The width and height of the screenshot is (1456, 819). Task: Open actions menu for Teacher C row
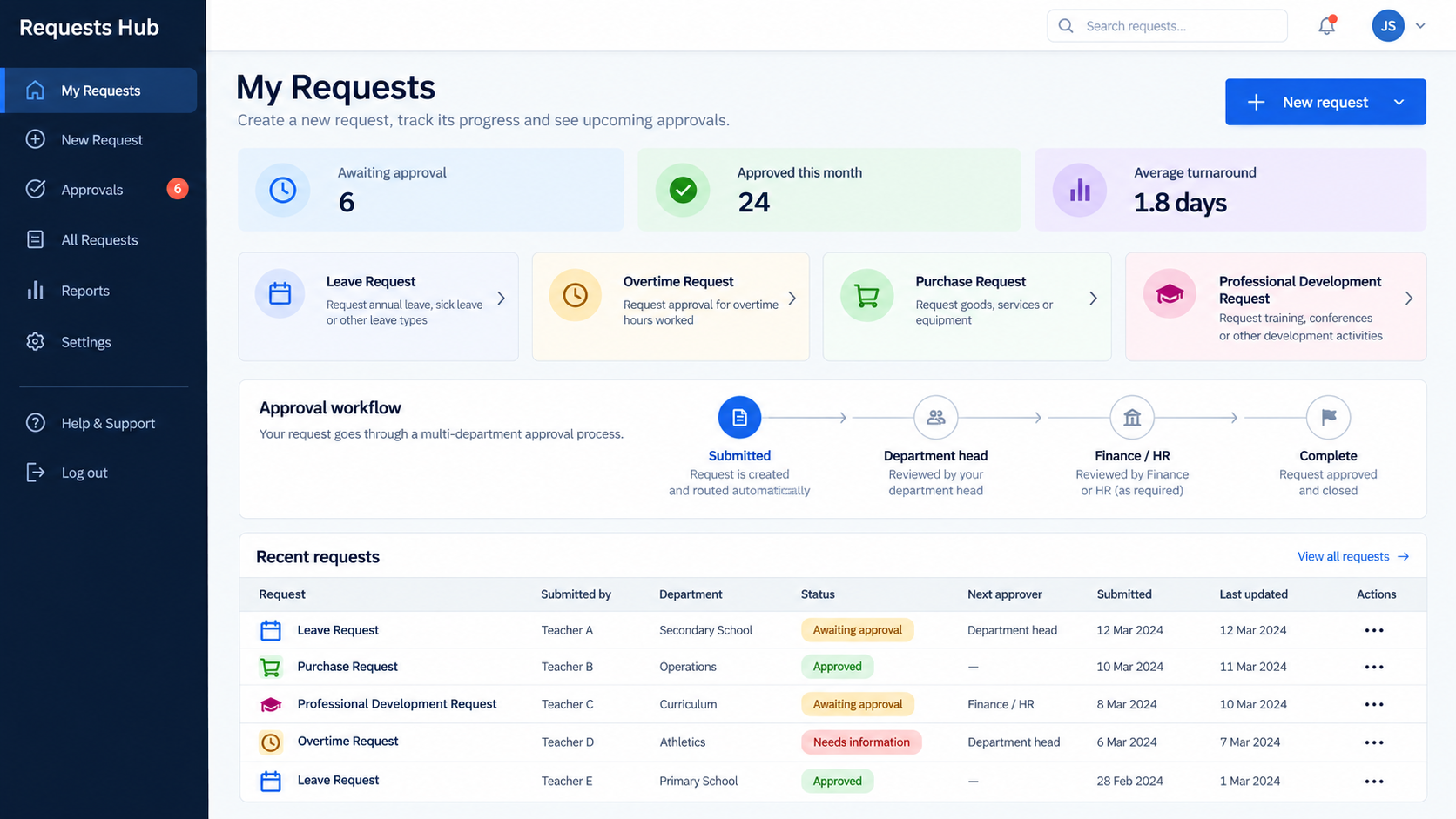click(1374, 704)
